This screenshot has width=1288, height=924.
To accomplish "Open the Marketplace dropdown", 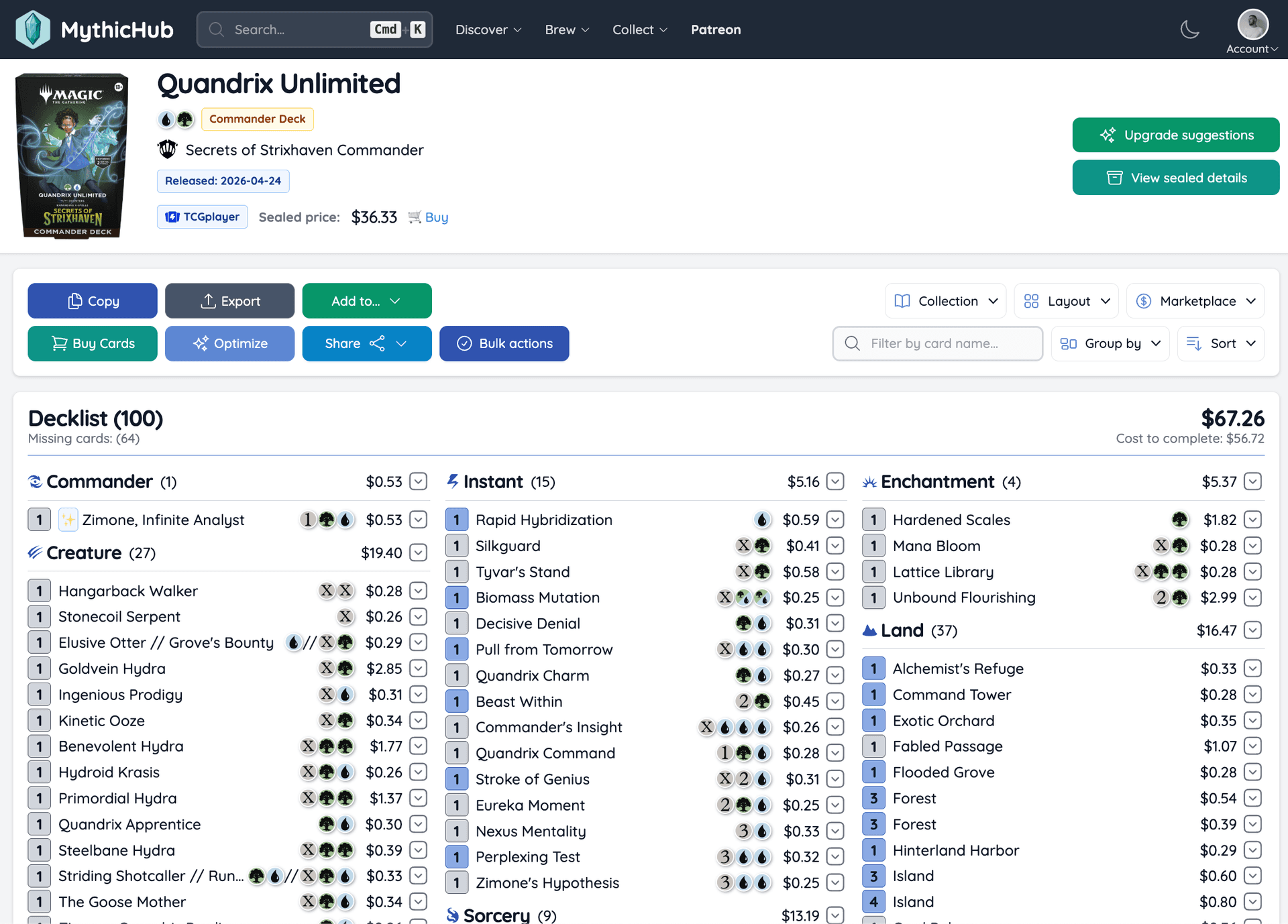I will [x=1195, y=301].
